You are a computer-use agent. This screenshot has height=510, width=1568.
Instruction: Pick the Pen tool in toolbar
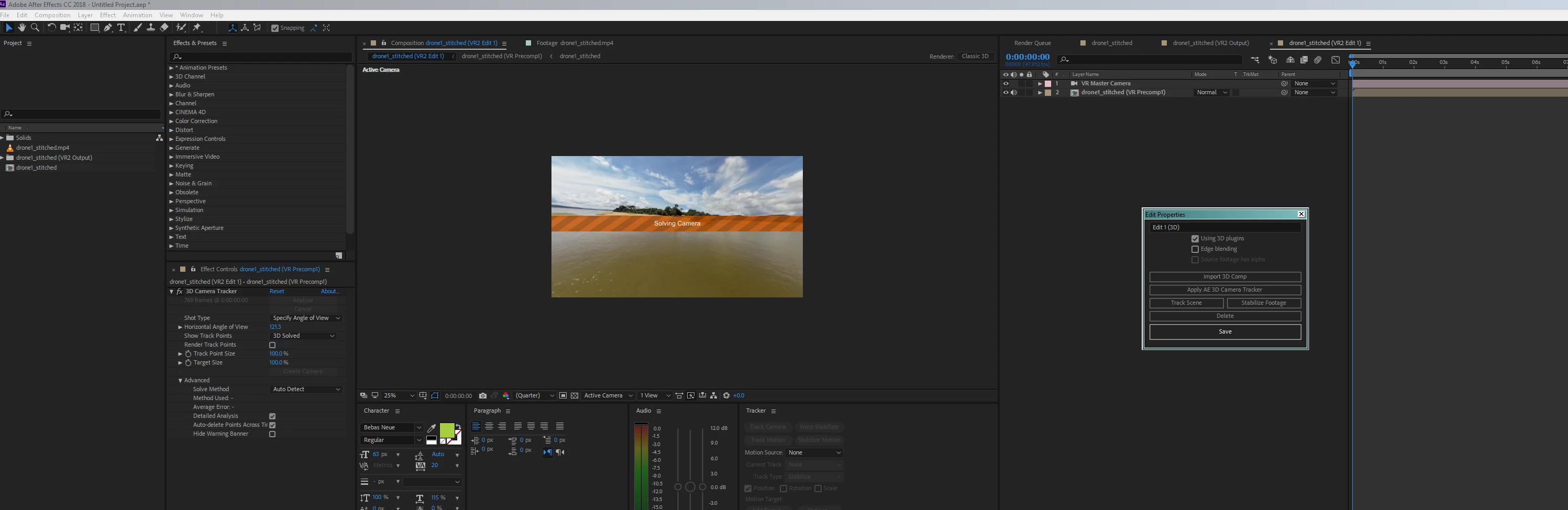pyautogui.click(x=108, y=27)
